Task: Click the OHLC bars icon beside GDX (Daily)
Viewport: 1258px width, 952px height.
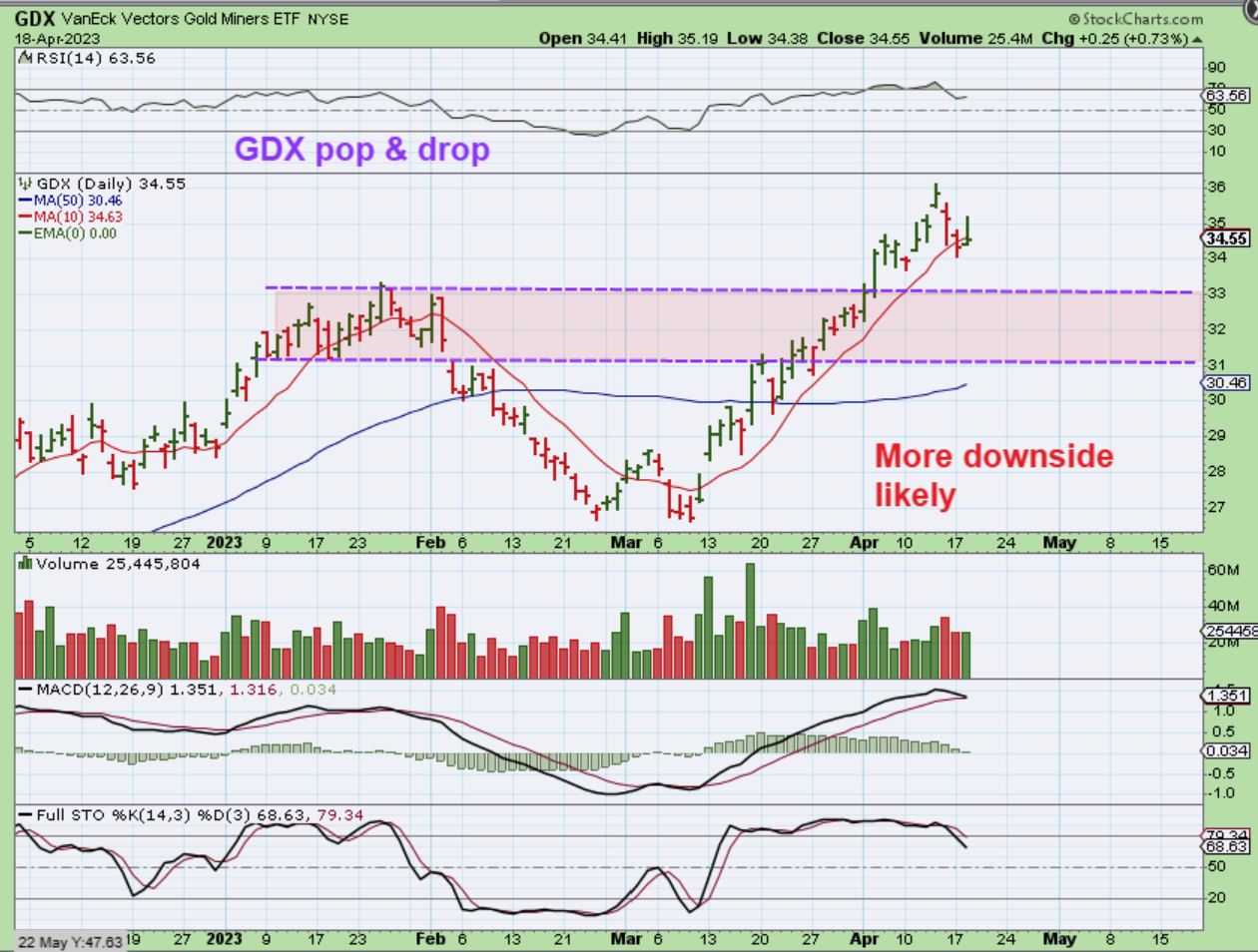Action: [25, 184]
